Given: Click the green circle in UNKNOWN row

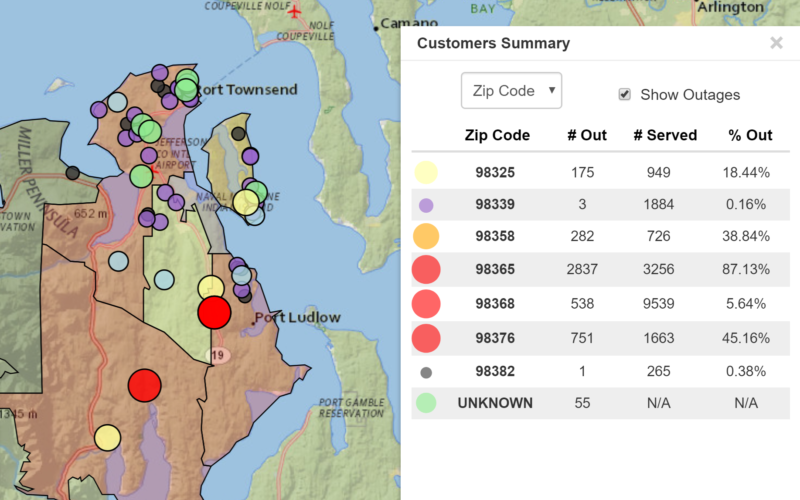Looking at the screenshot, I should click(426, 403).
